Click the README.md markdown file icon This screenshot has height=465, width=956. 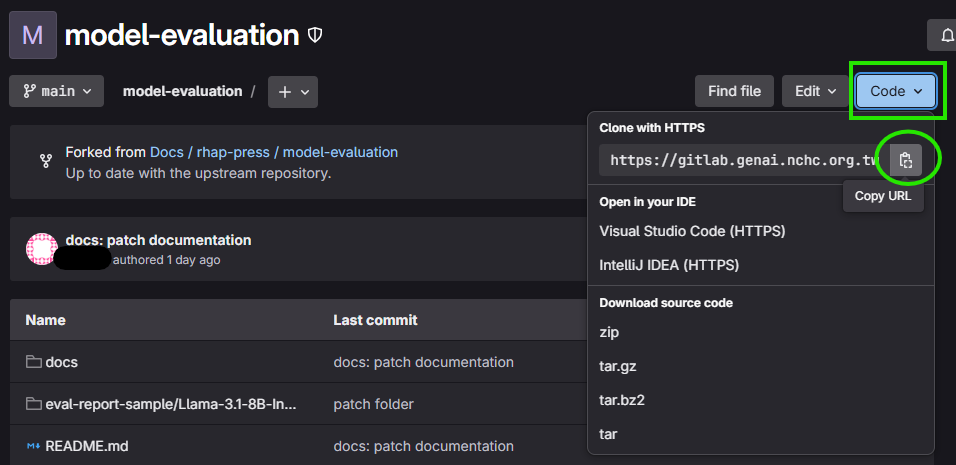point(33,446)
